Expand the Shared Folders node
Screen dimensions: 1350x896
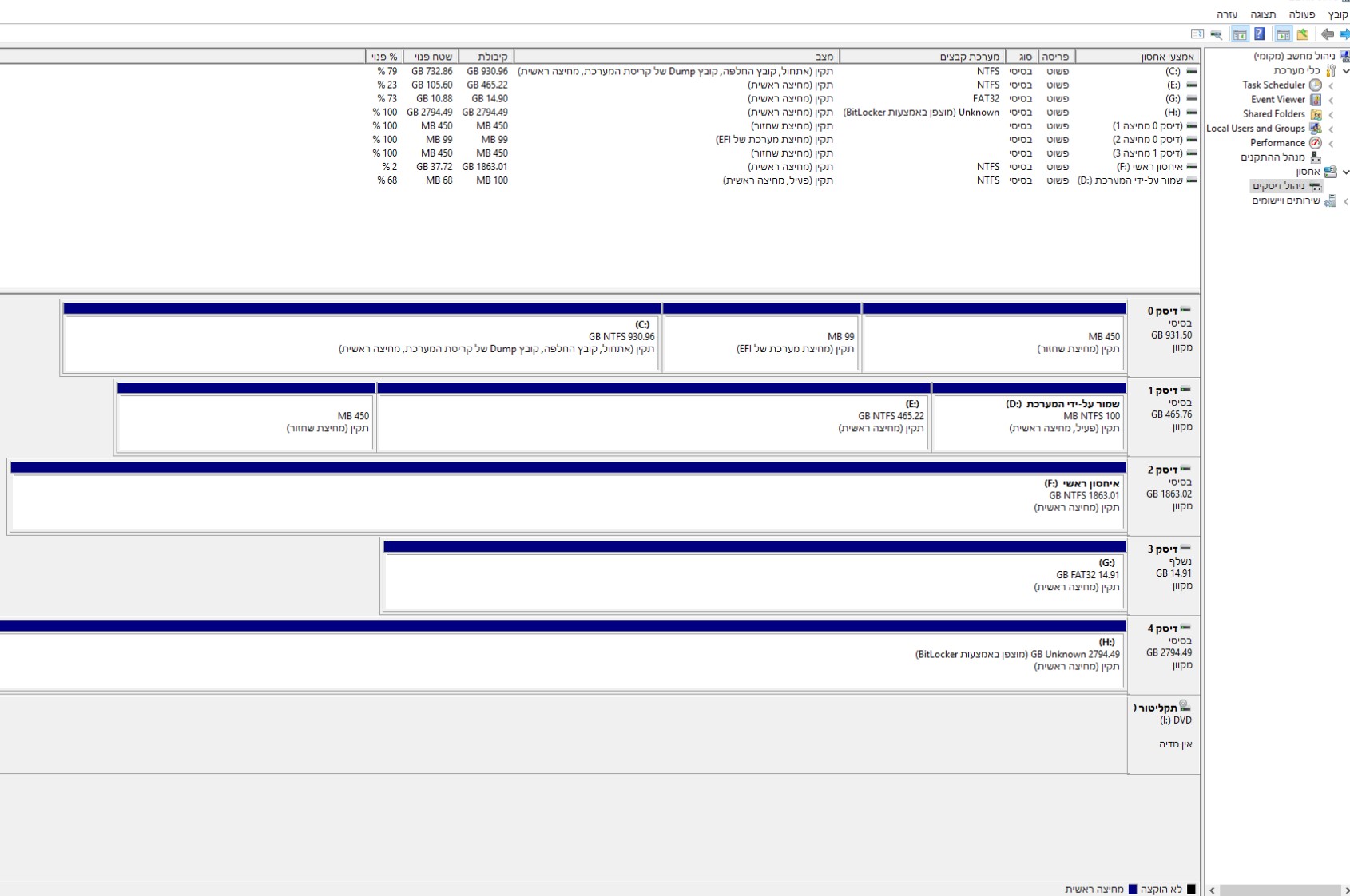coord(1331,114)
